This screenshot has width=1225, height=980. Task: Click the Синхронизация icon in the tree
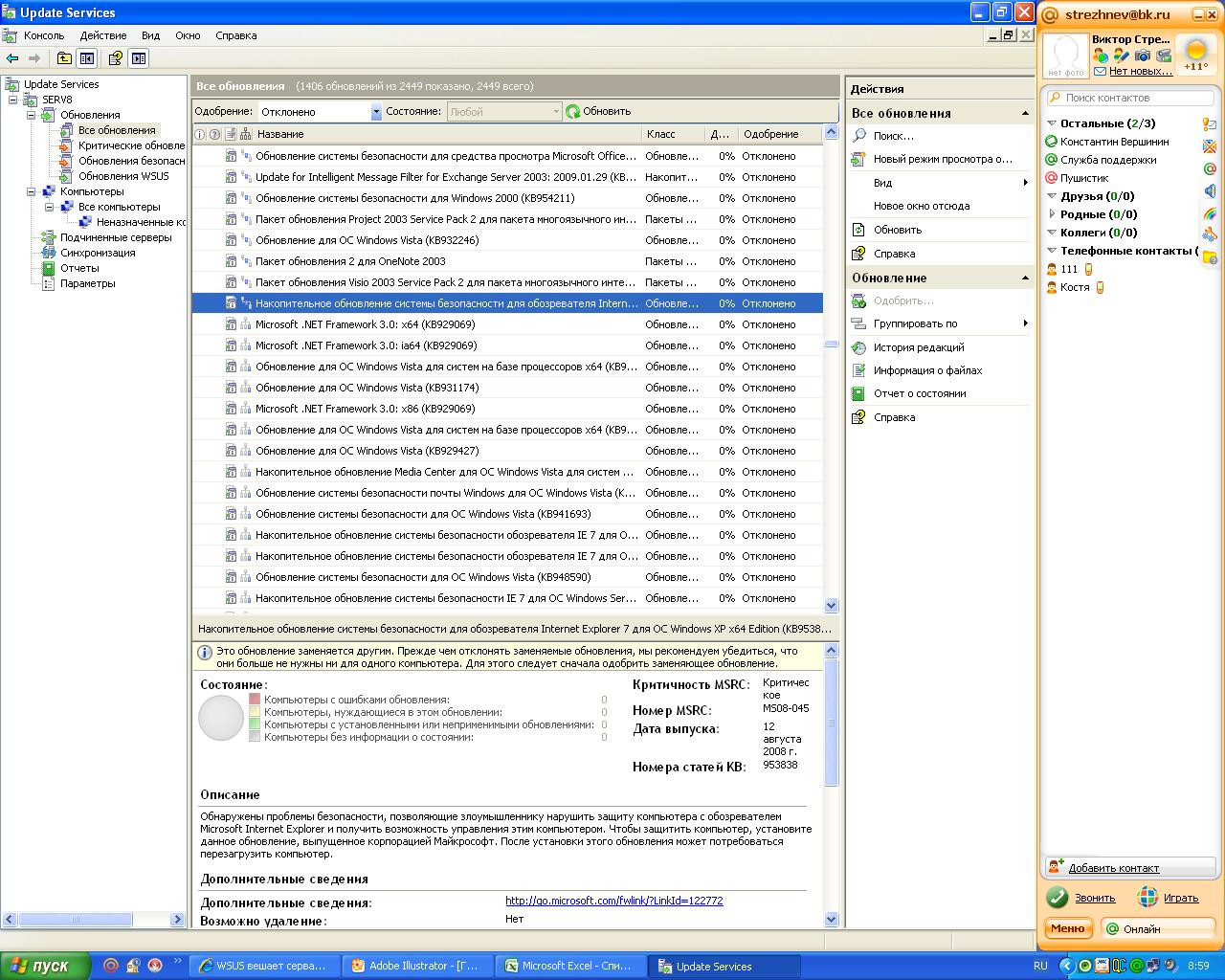[x=49, y=253]
